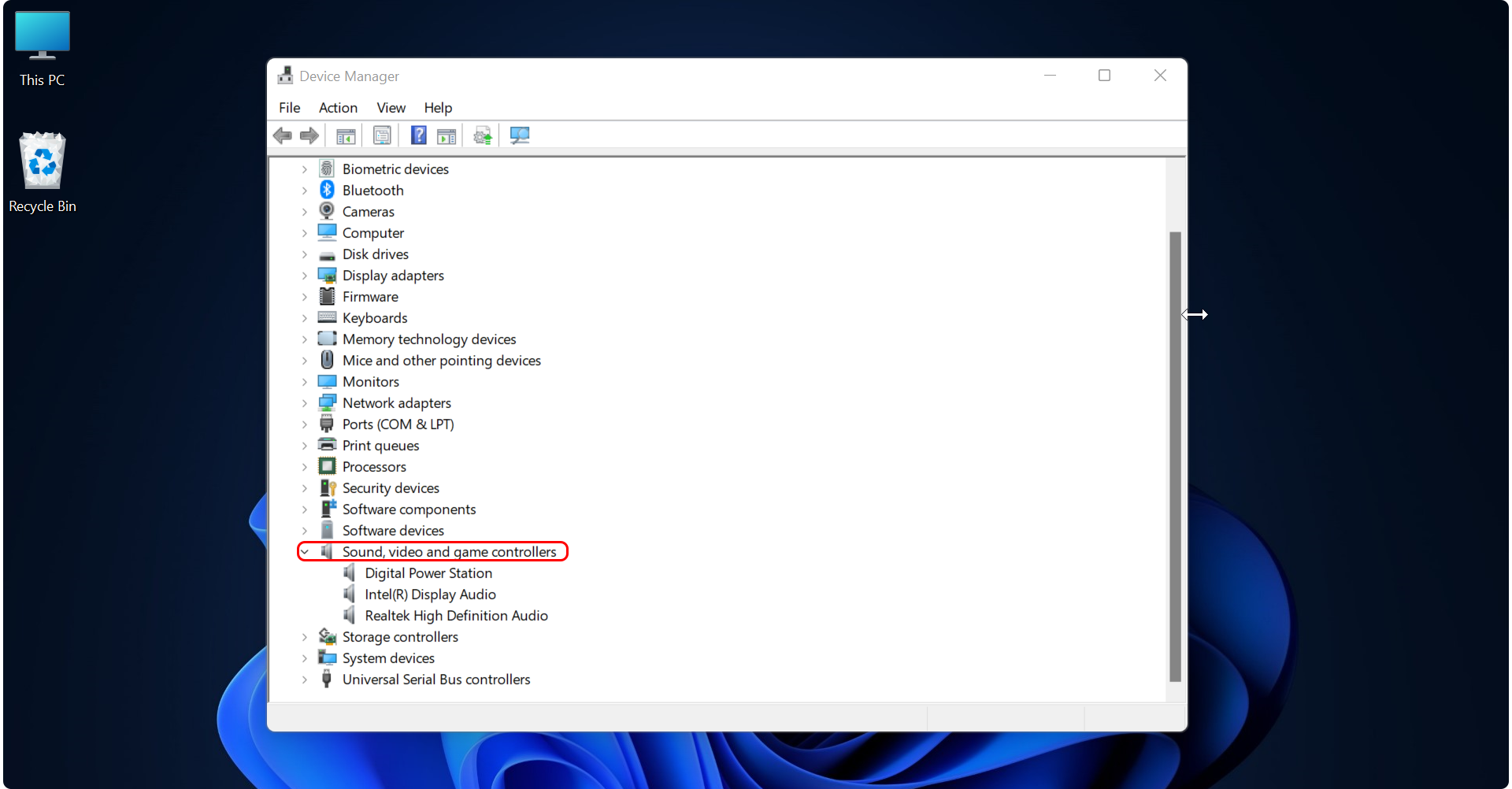Click the Forward arrow toolbar icon

click(x=309, y=135)
